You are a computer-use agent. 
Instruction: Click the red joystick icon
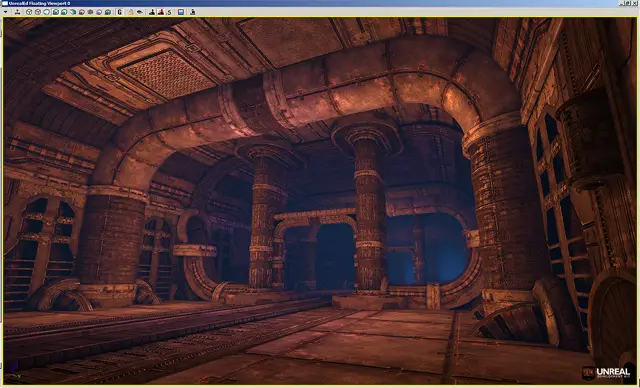tap(161, 12)
